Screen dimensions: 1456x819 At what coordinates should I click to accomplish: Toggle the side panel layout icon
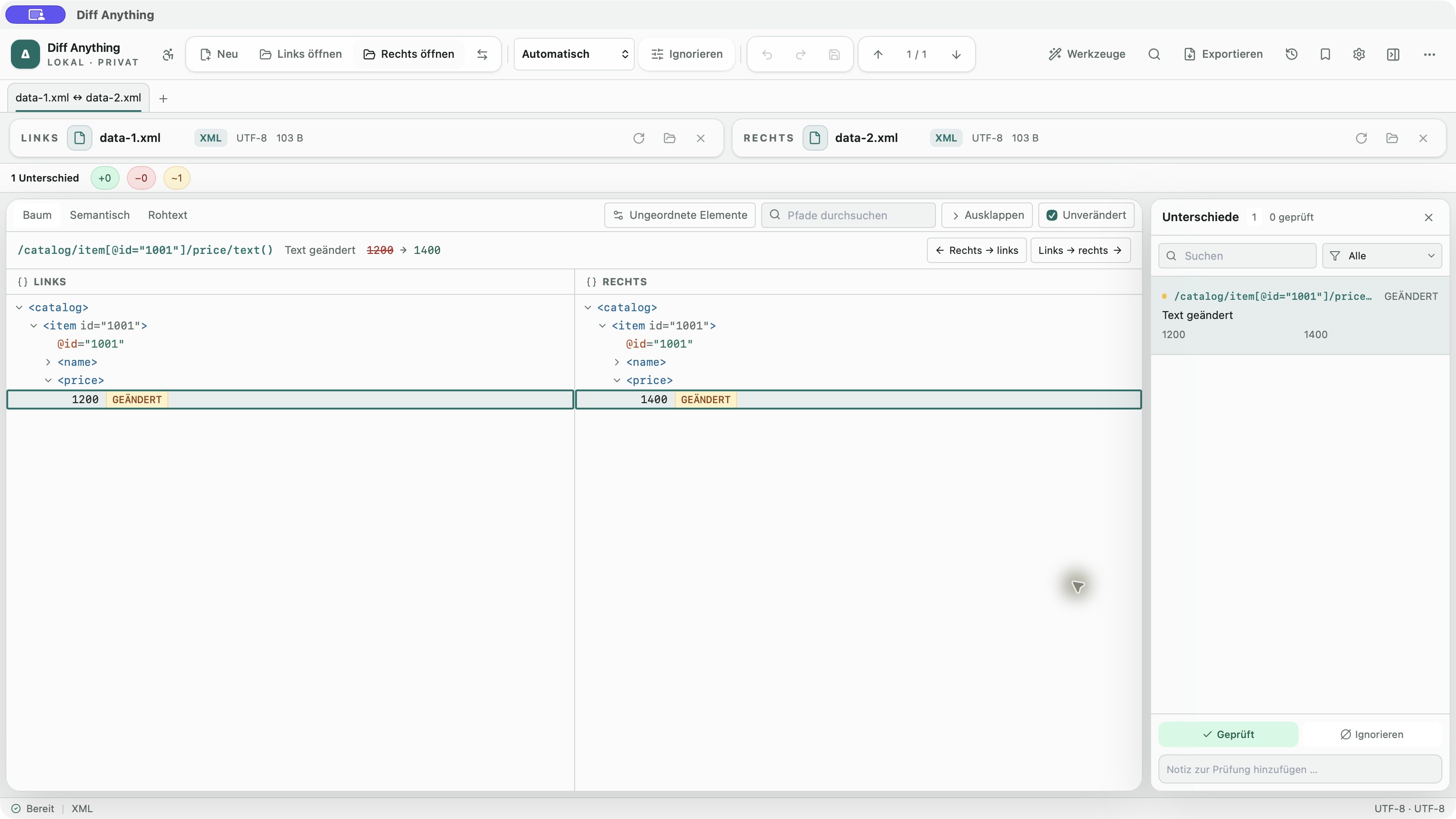pyautogui.click(x=1393, y=54)
